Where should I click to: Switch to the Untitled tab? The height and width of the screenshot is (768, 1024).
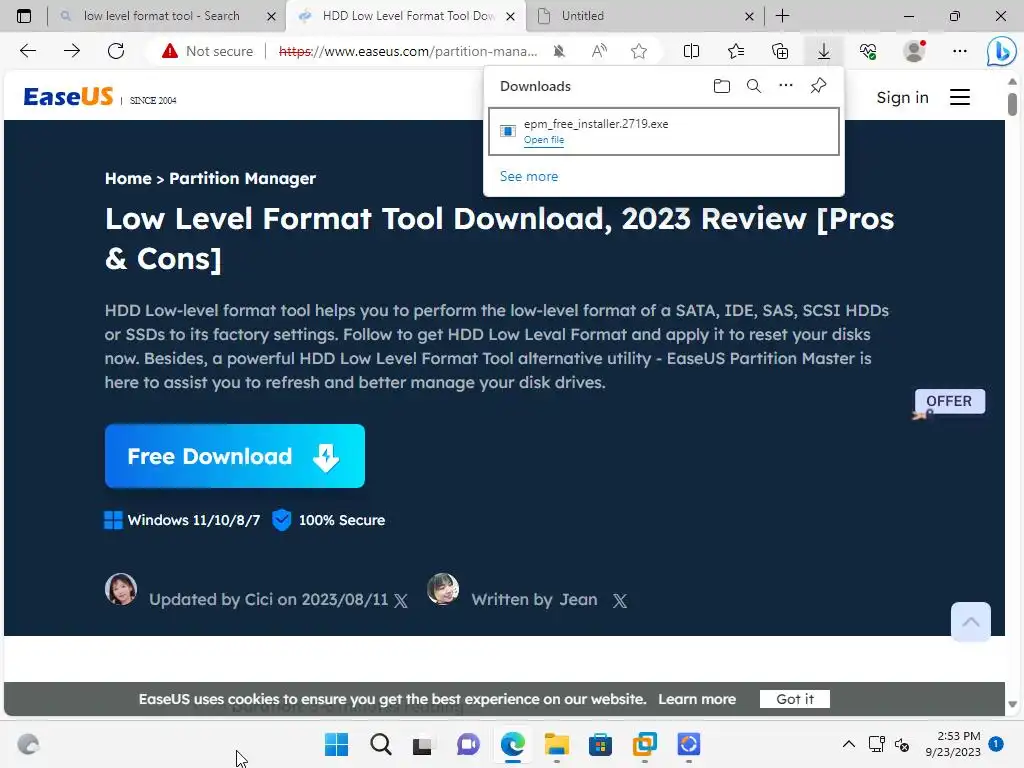tap(583, 16)
